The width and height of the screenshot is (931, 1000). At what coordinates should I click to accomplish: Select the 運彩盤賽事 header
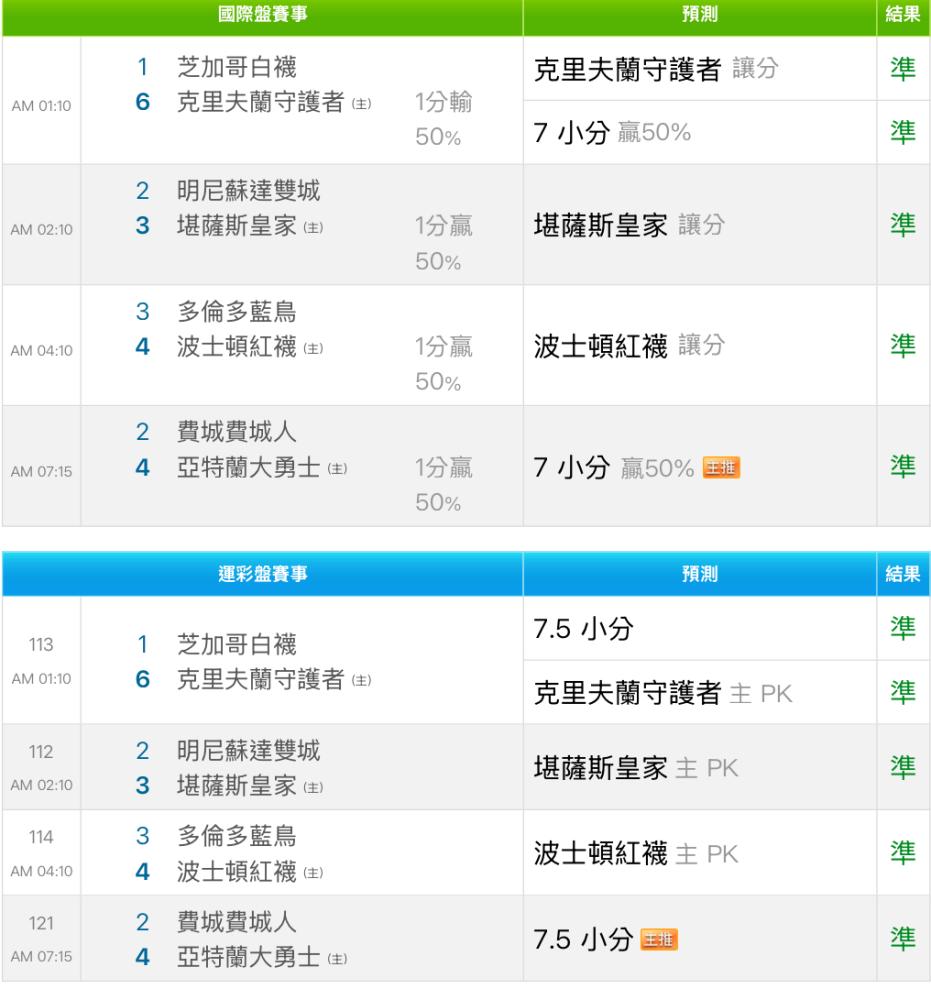pyautogui.click(x=263, y=574)
